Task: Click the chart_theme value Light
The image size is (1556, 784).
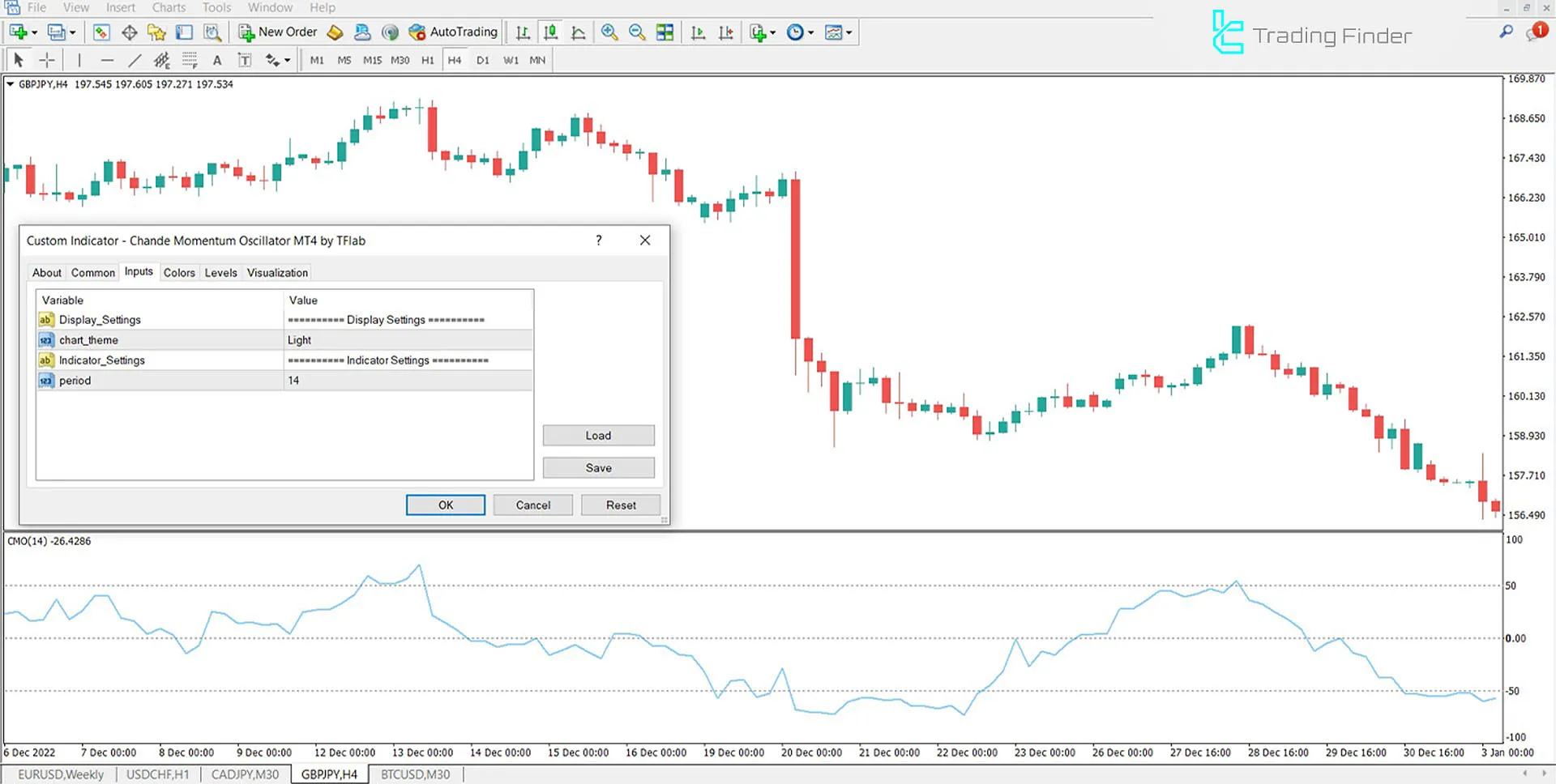Action: [x=408, y=340]
